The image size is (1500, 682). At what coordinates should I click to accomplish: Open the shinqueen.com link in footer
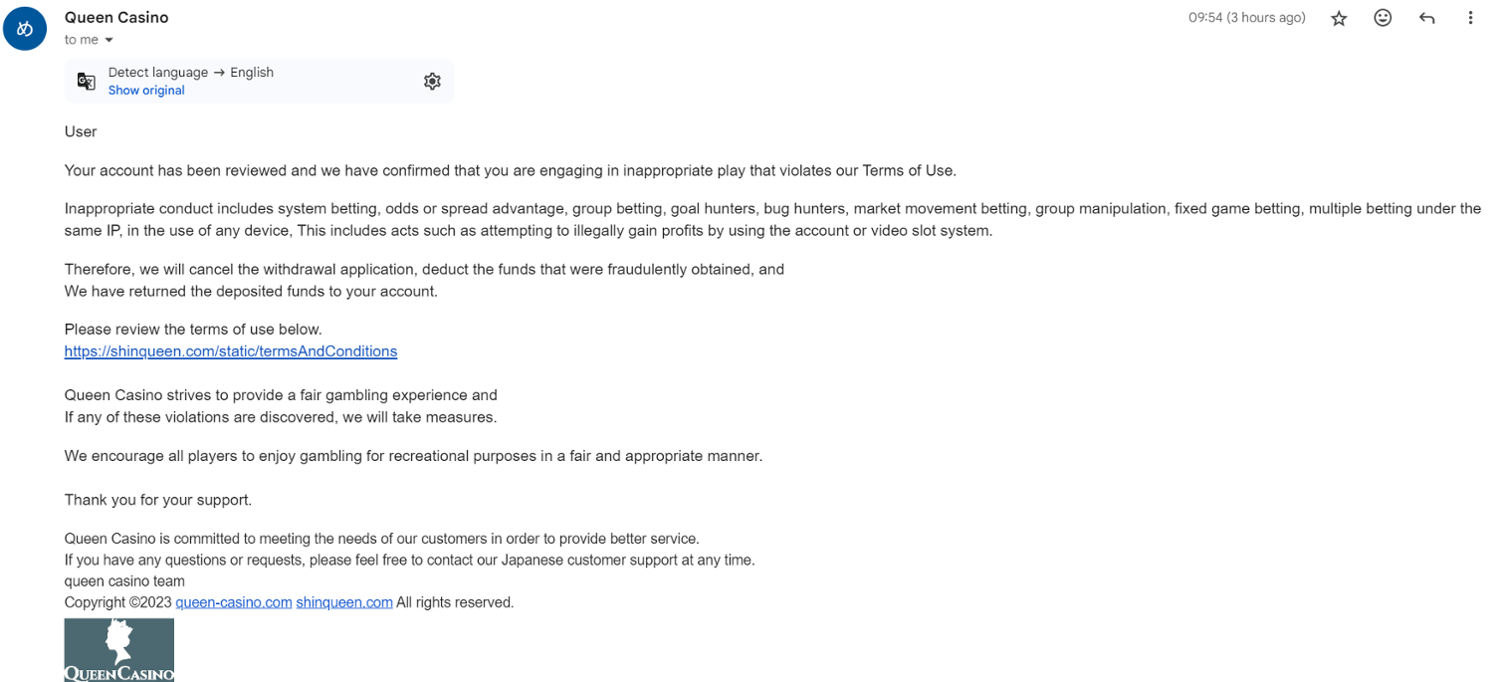(x=344, y=602)
